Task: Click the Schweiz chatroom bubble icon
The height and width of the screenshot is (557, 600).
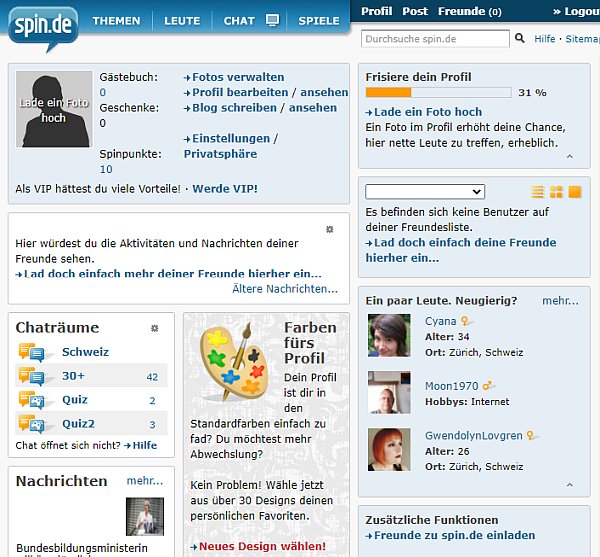Action: point(31,352)
